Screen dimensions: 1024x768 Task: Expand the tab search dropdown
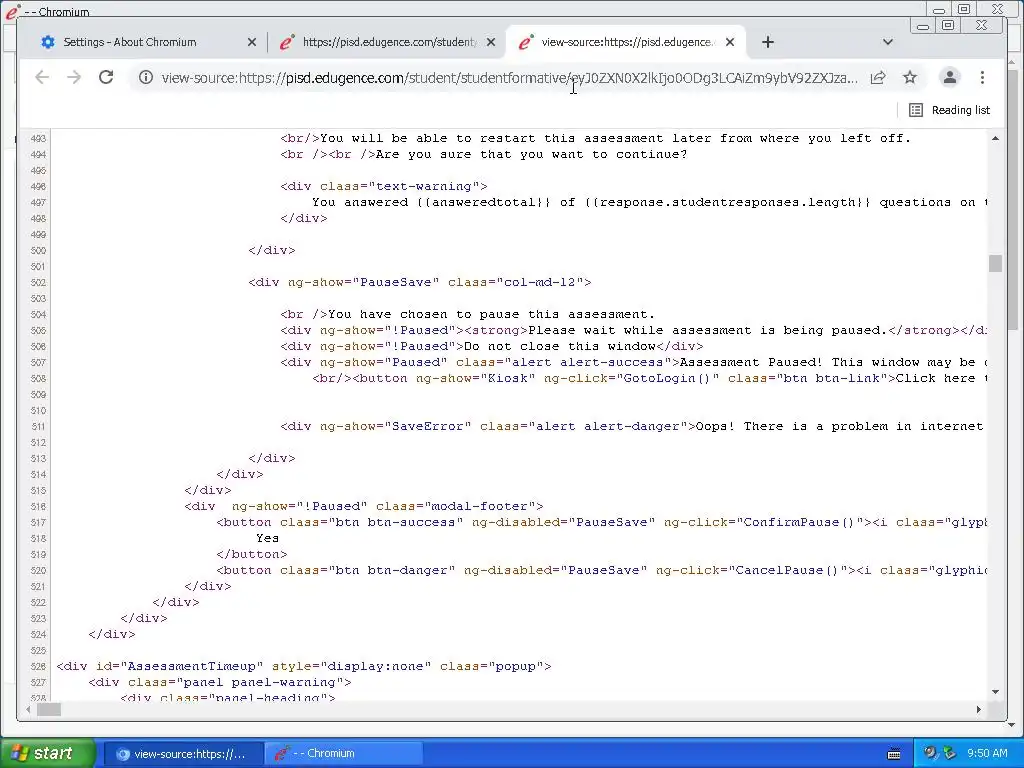[888, 42]
